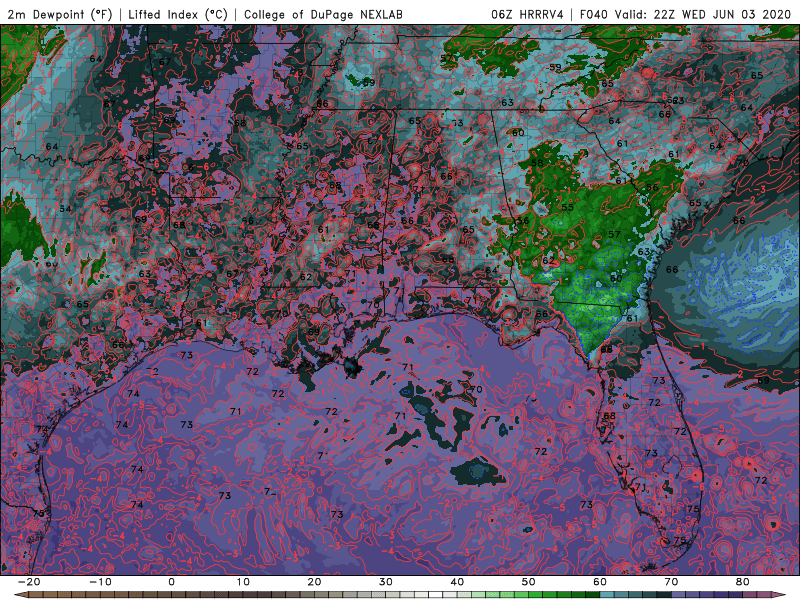Click the 55 dewpoint value over Georgia
The height and width of the screenshot is (600, 800).
567,207
